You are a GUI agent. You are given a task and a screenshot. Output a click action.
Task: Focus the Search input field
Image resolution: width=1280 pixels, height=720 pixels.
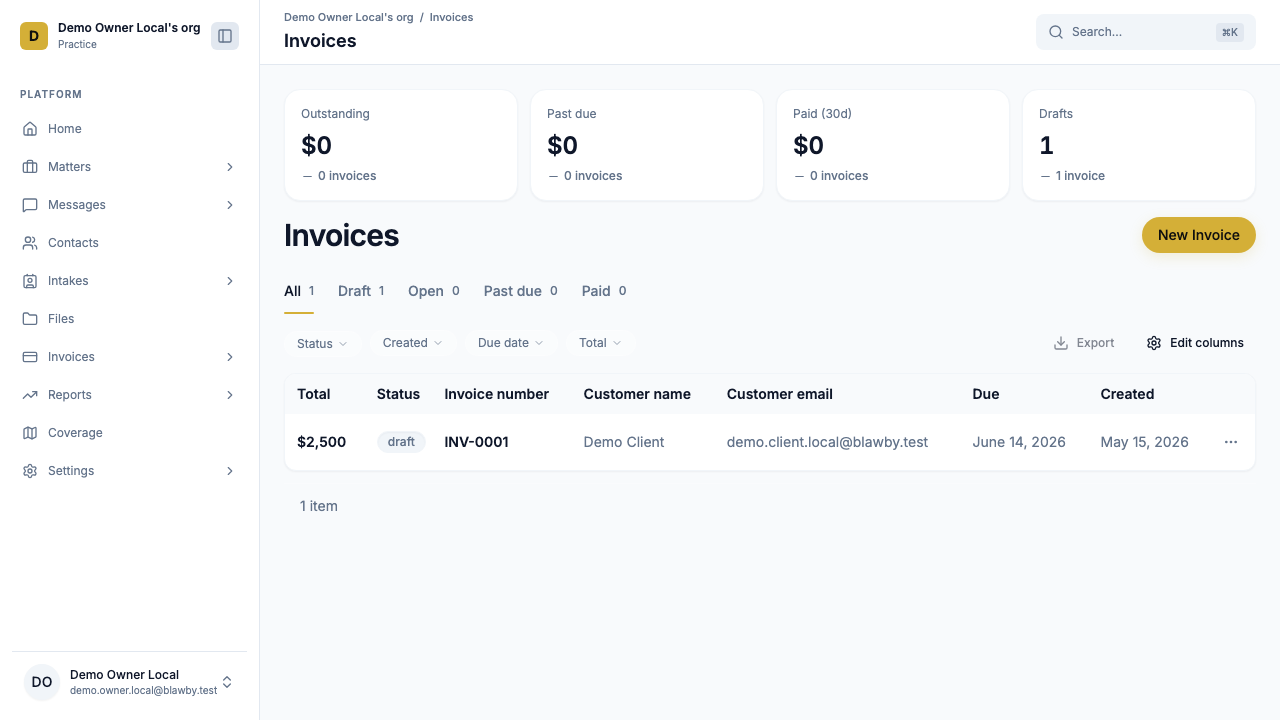(1146, 32)
